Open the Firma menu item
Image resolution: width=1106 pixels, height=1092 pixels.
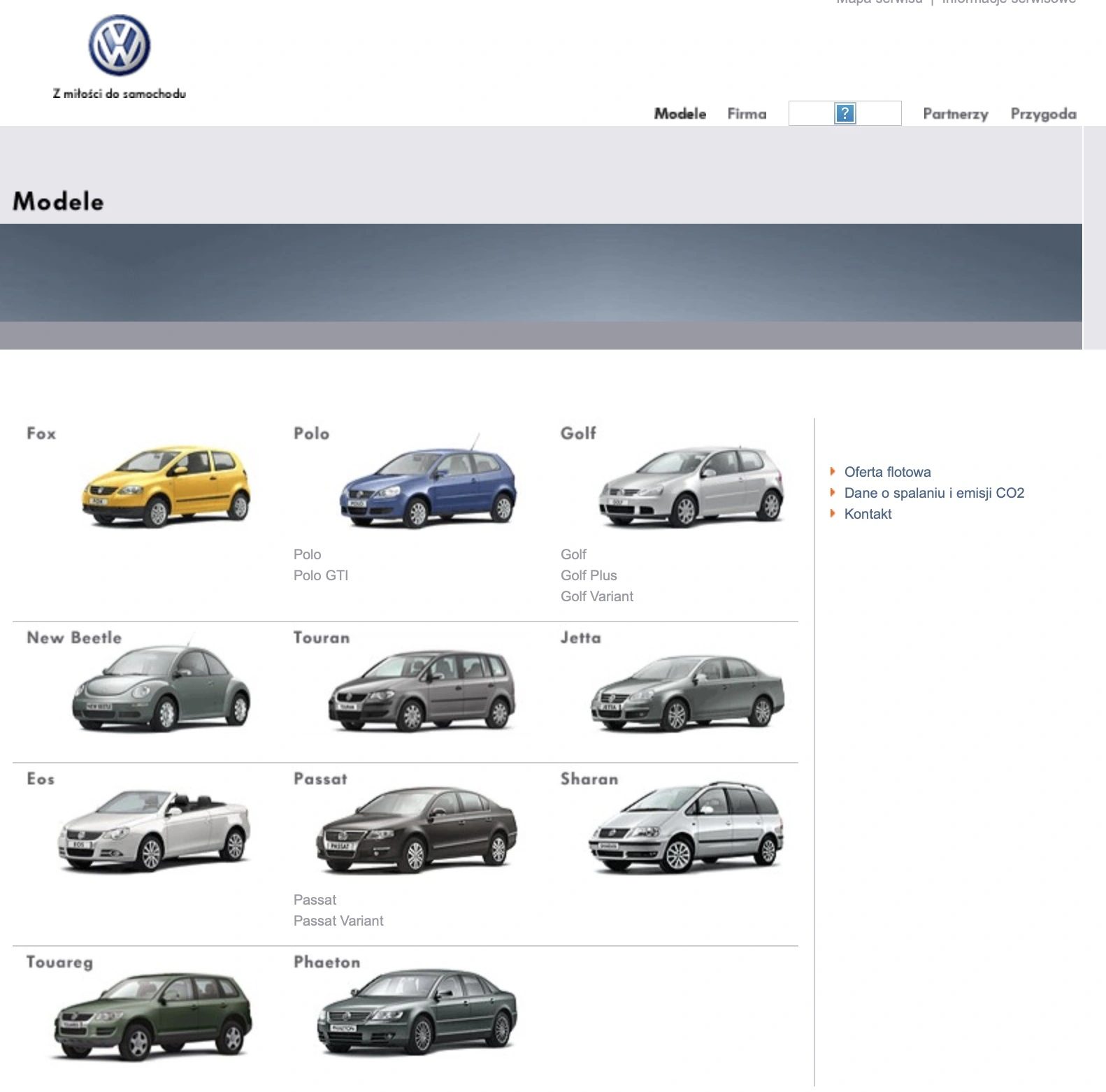[747, 113]
